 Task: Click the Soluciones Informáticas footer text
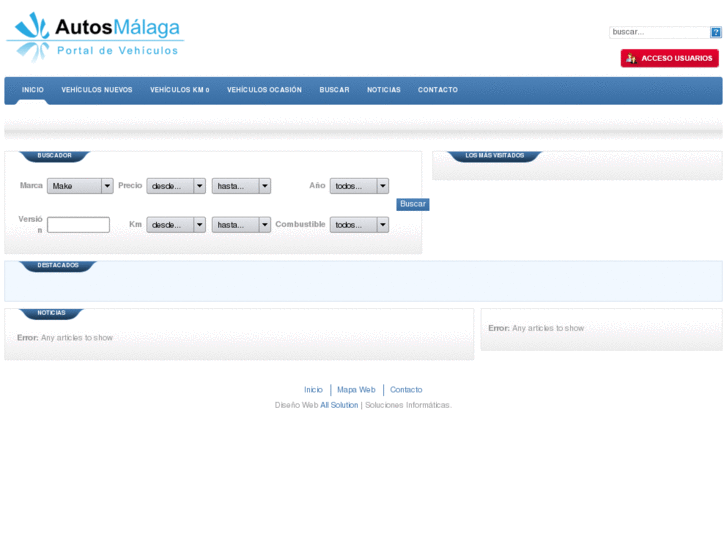click(408, 405)
